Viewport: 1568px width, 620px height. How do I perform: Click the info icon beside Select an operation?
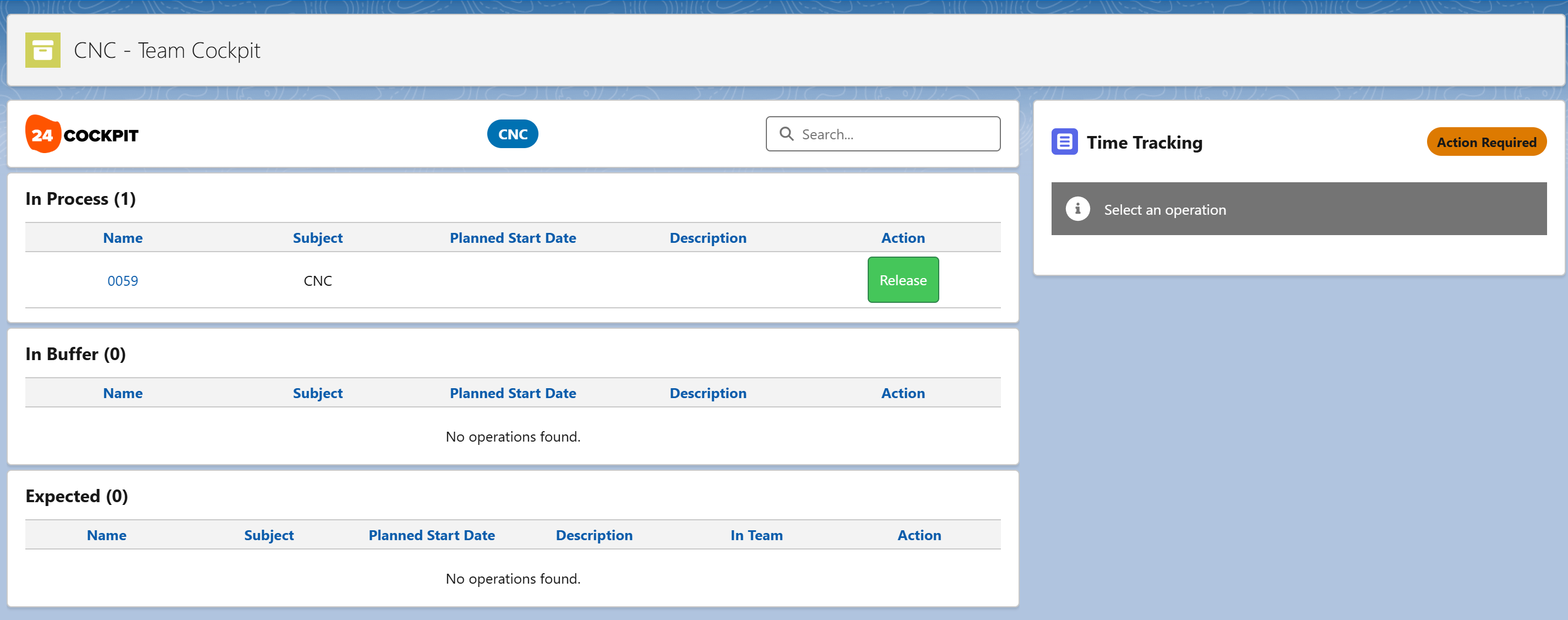[1077, 209]
